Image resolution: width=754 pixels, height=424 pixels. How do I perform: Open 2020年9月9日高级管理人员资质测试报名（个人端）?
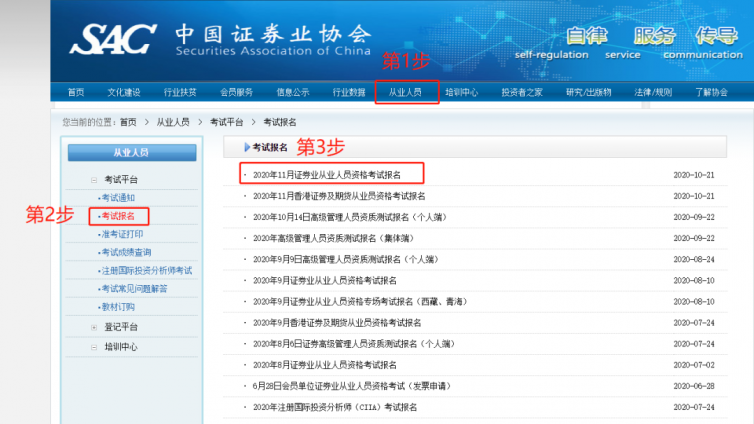click(346, 260)
